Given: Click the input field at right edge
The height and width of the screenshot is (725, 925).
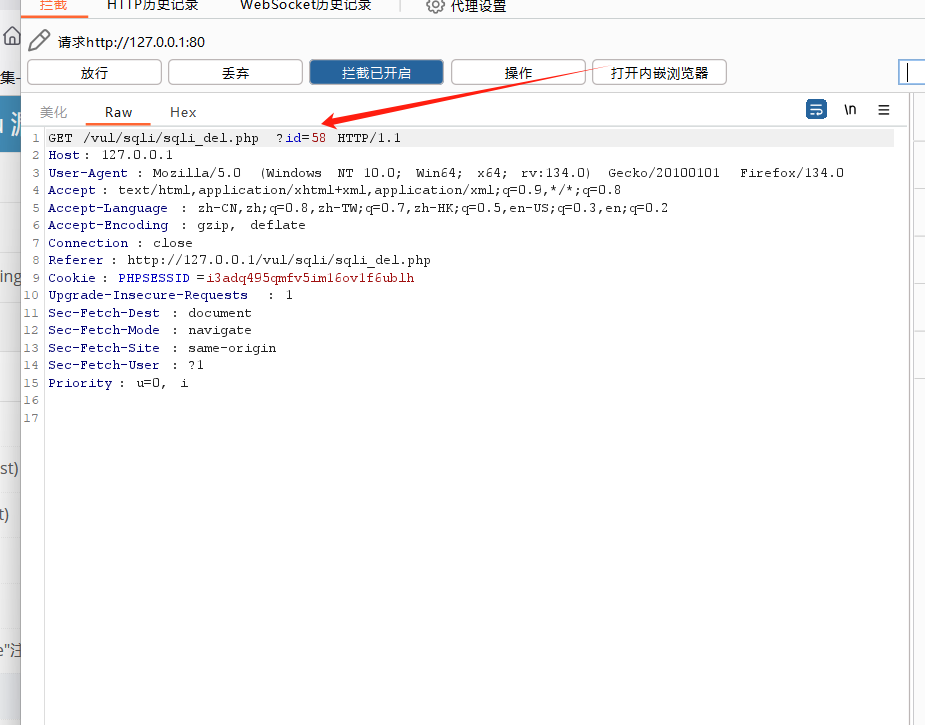Looking at the screenshot, I should (x=912, y=72).
